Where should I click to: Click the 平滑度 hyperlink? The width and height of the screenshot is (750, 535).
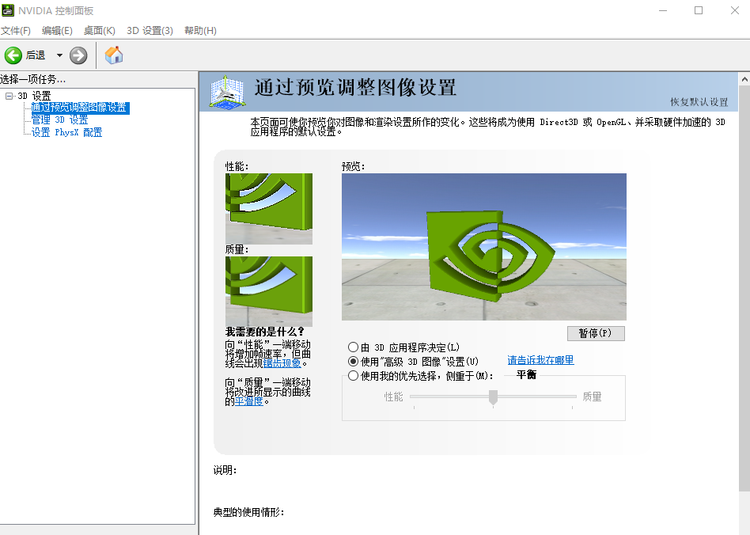click(x=249, y=401)
